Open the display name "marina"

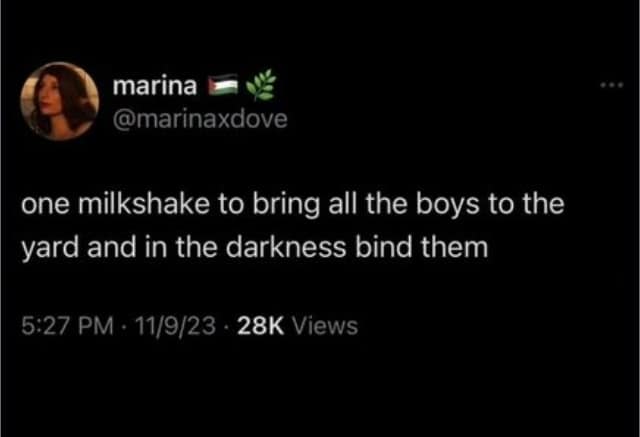(x=155, y=86)
